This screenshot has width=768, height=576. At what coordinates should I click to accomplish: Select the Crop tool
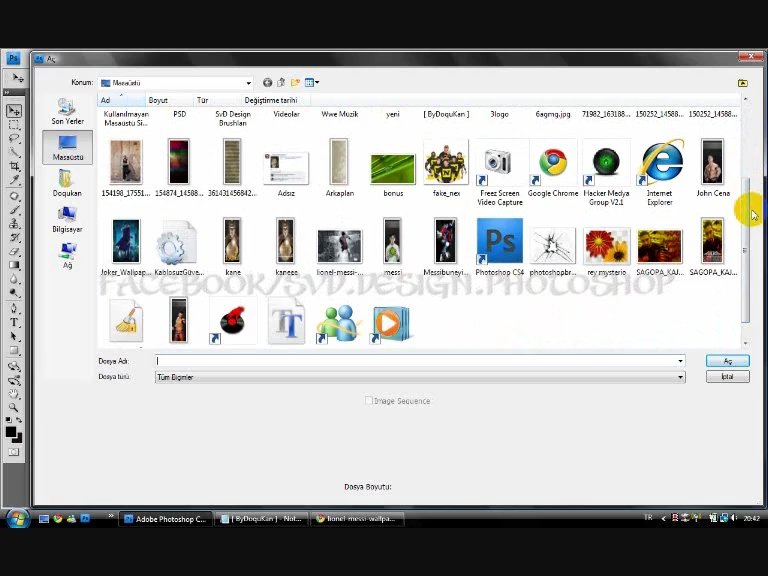point(14,167)
